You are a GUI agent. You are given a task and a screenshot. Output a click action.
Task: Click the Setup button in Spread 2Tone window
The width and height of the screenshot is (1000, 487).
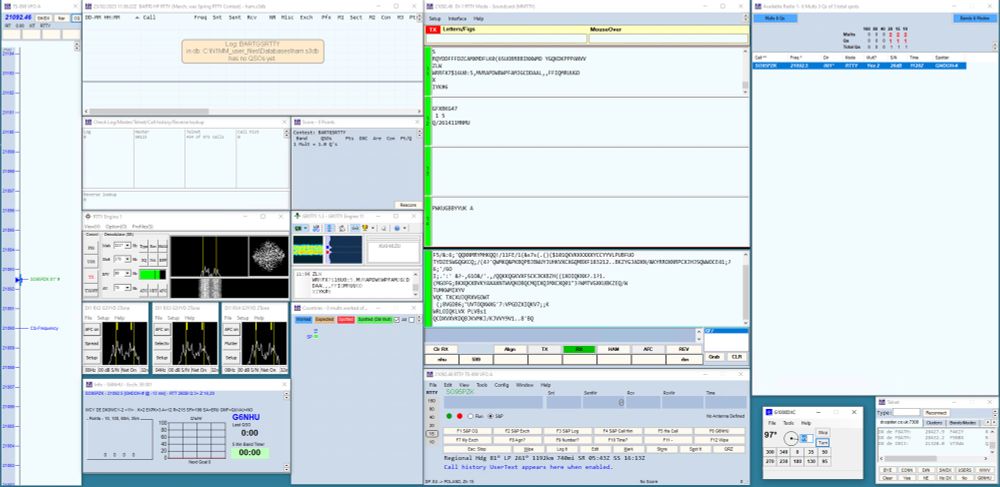pyautogui.click(x=92, y=358)
